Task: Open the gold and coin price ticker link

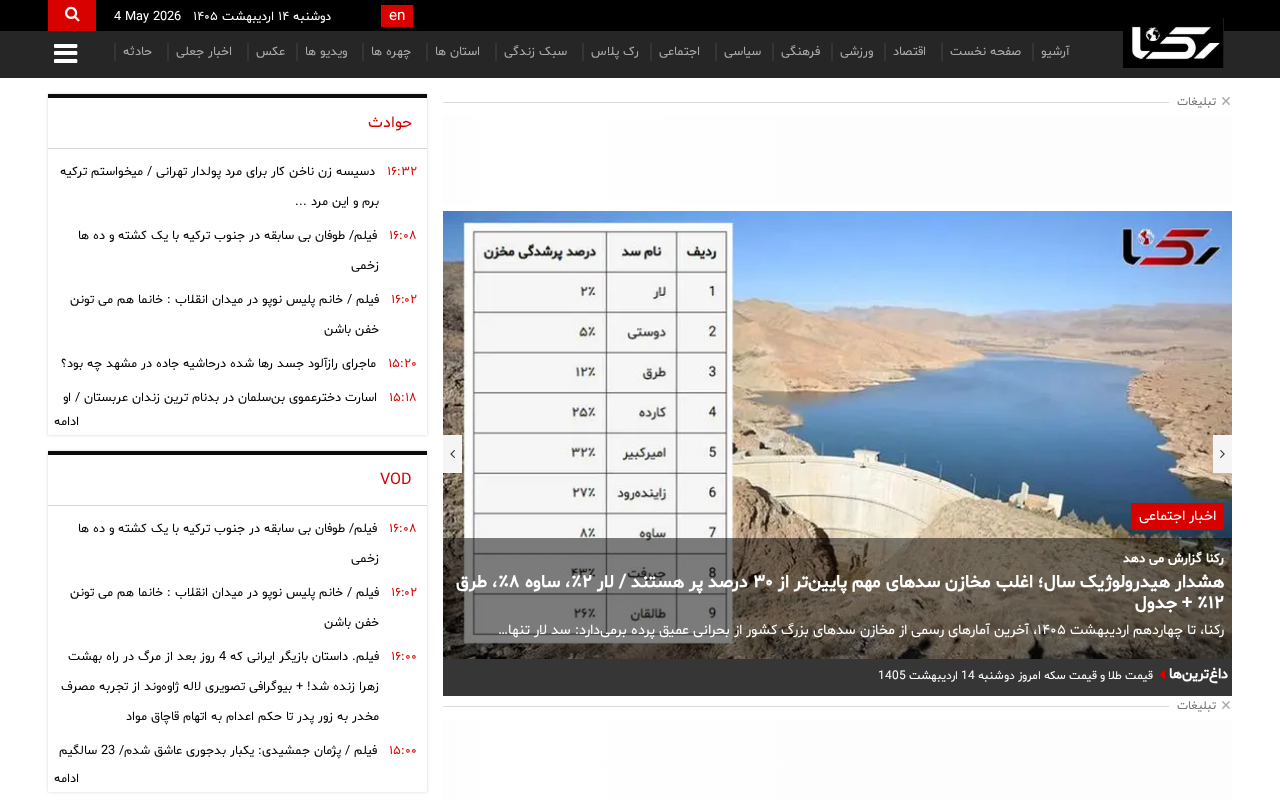Action: [x=1015, y=675]
